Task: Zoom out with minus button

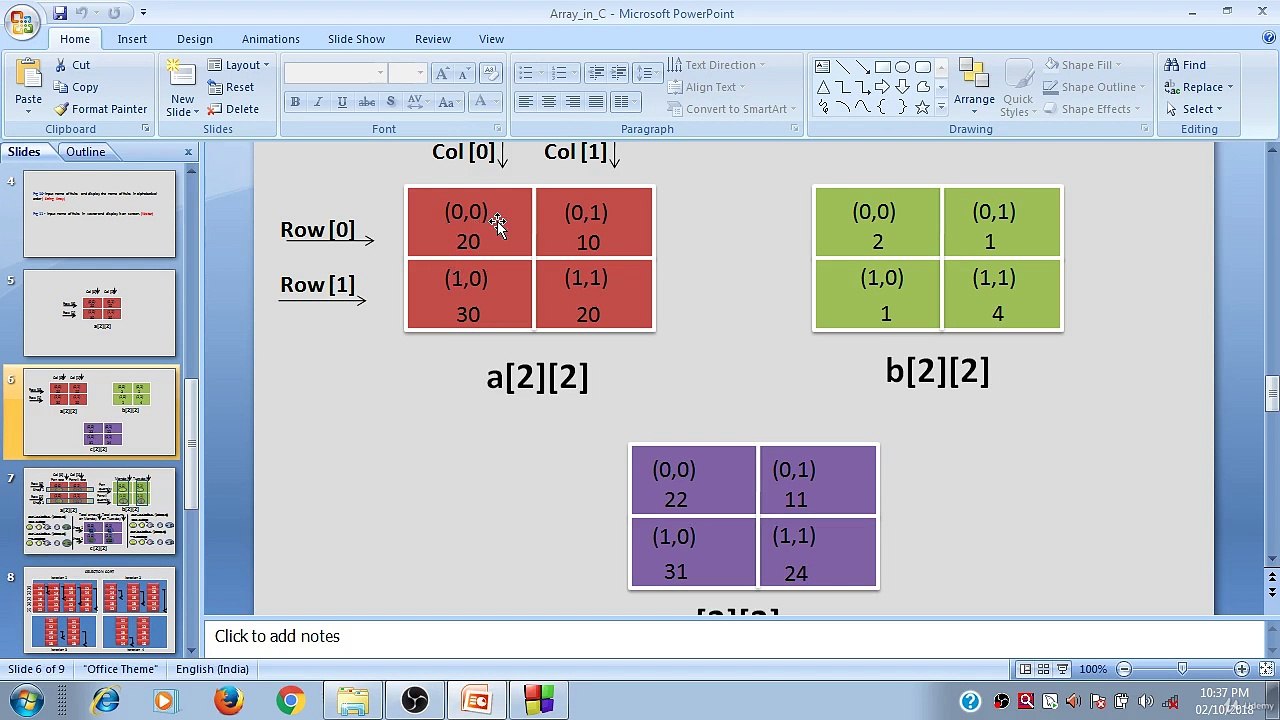Action: coord(1124,669)
